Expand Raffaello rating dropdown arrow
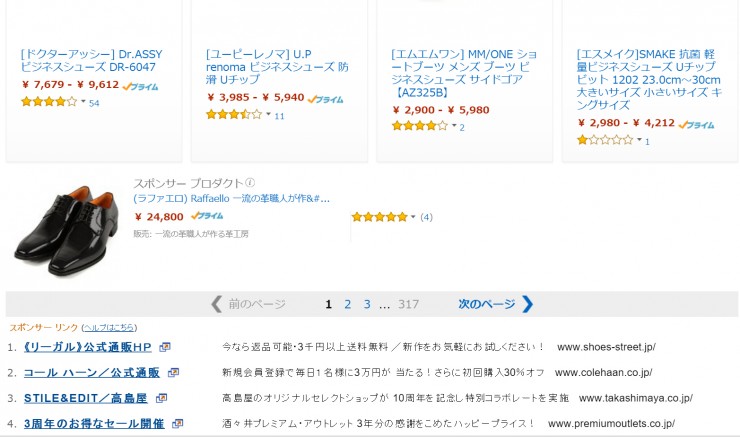 click(413, 217)
